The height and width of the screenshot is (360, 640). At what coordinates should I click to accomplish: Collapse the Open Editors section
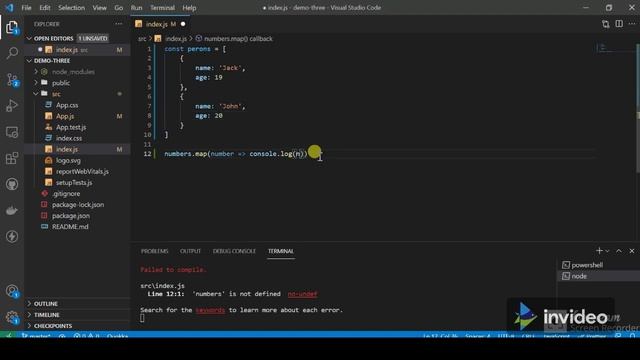[x=29, y=38]
